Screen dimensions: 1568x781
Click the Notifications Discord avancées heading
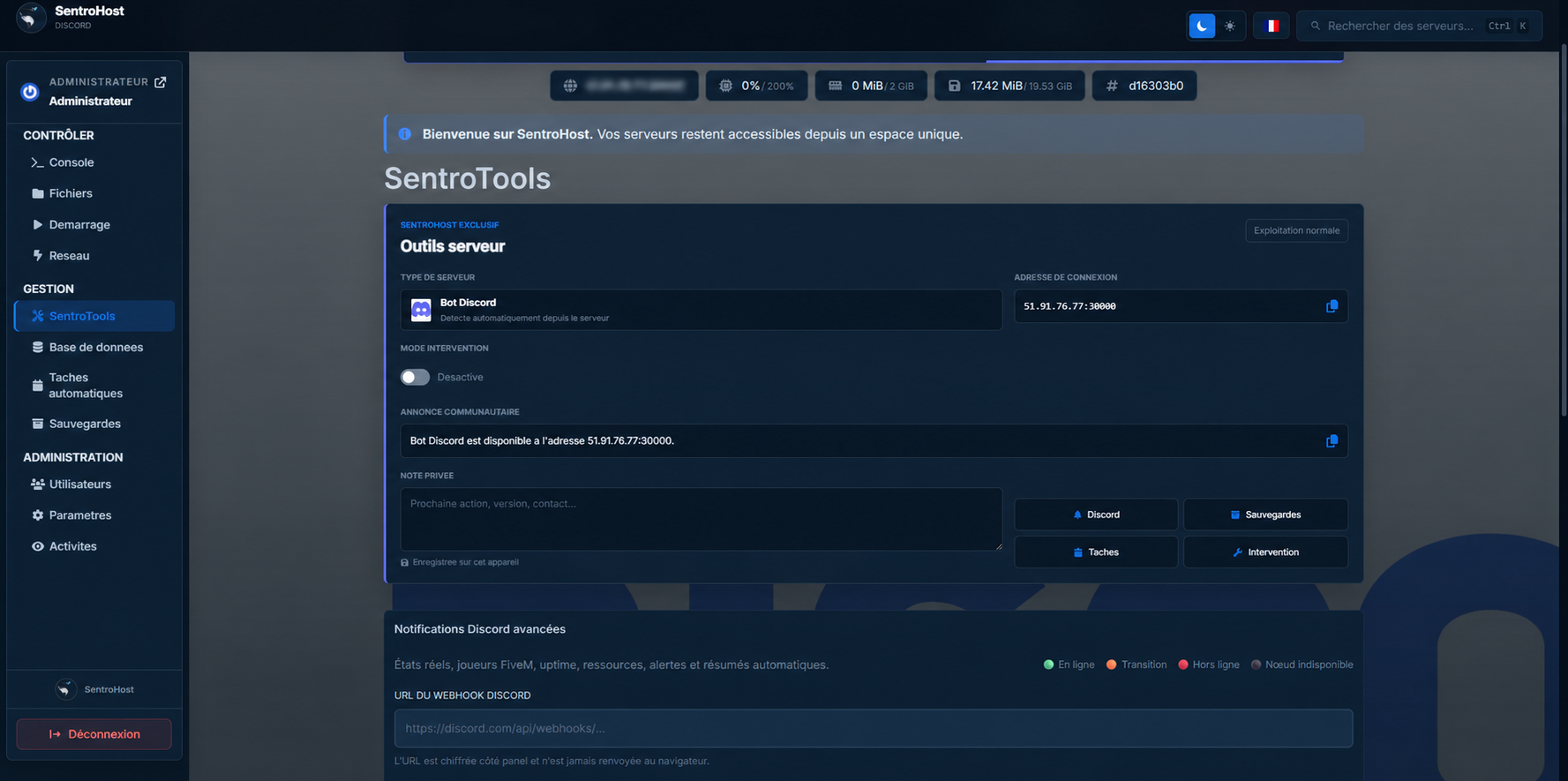480,629
